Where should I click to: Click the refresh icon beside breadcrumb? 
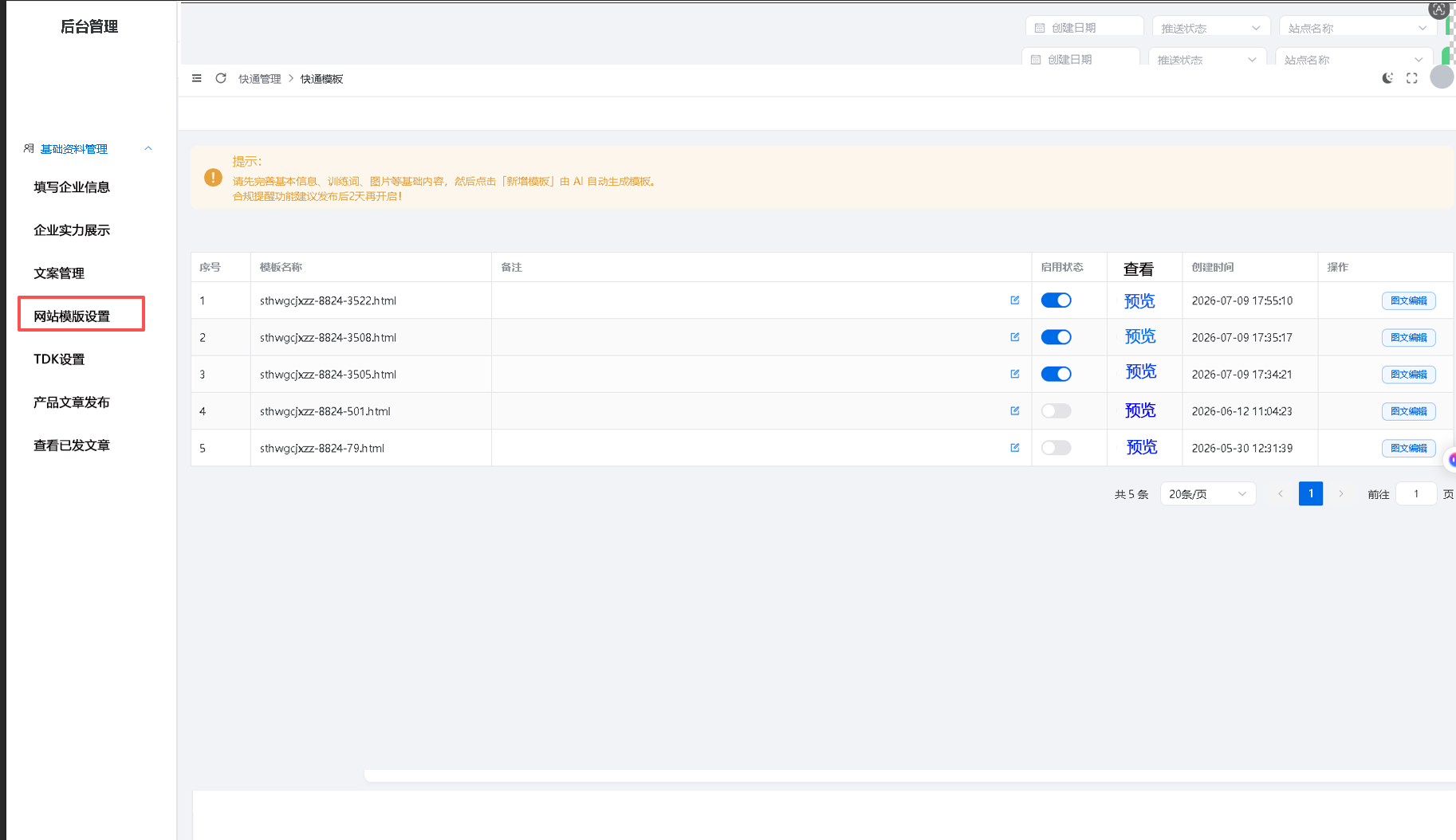click(x=221, y=78)
